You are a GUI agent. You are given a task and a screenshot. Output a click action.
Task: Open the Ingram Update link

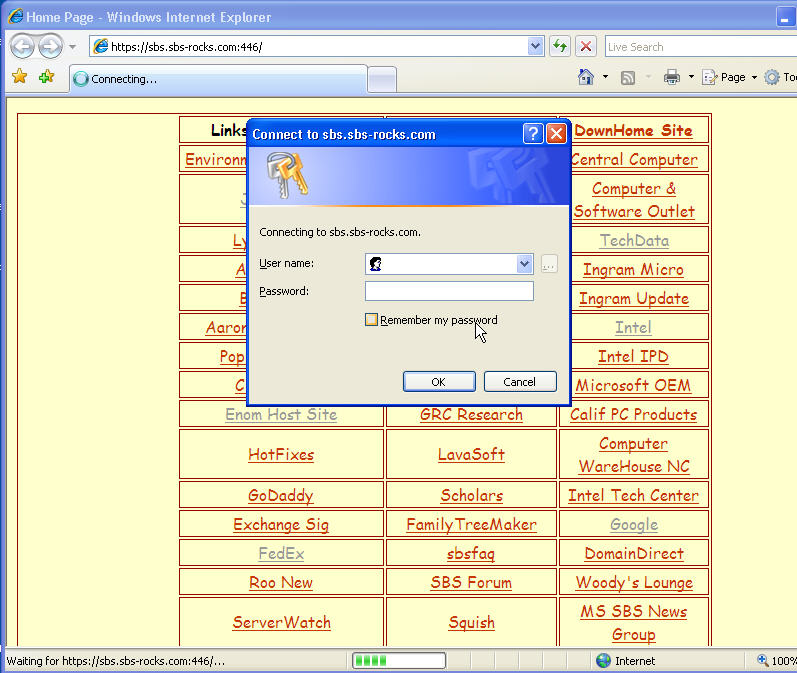634,298
